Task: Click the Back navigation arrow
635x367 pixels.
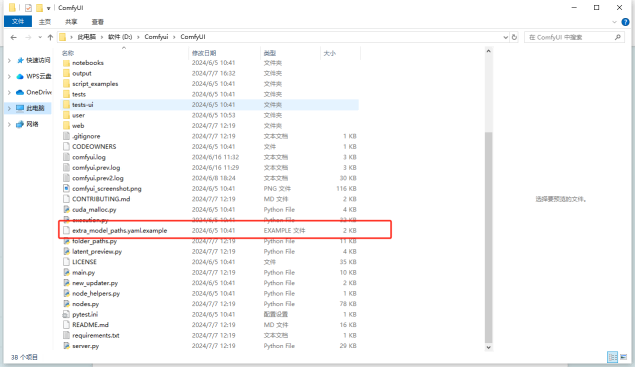Action: click(13, 37)
